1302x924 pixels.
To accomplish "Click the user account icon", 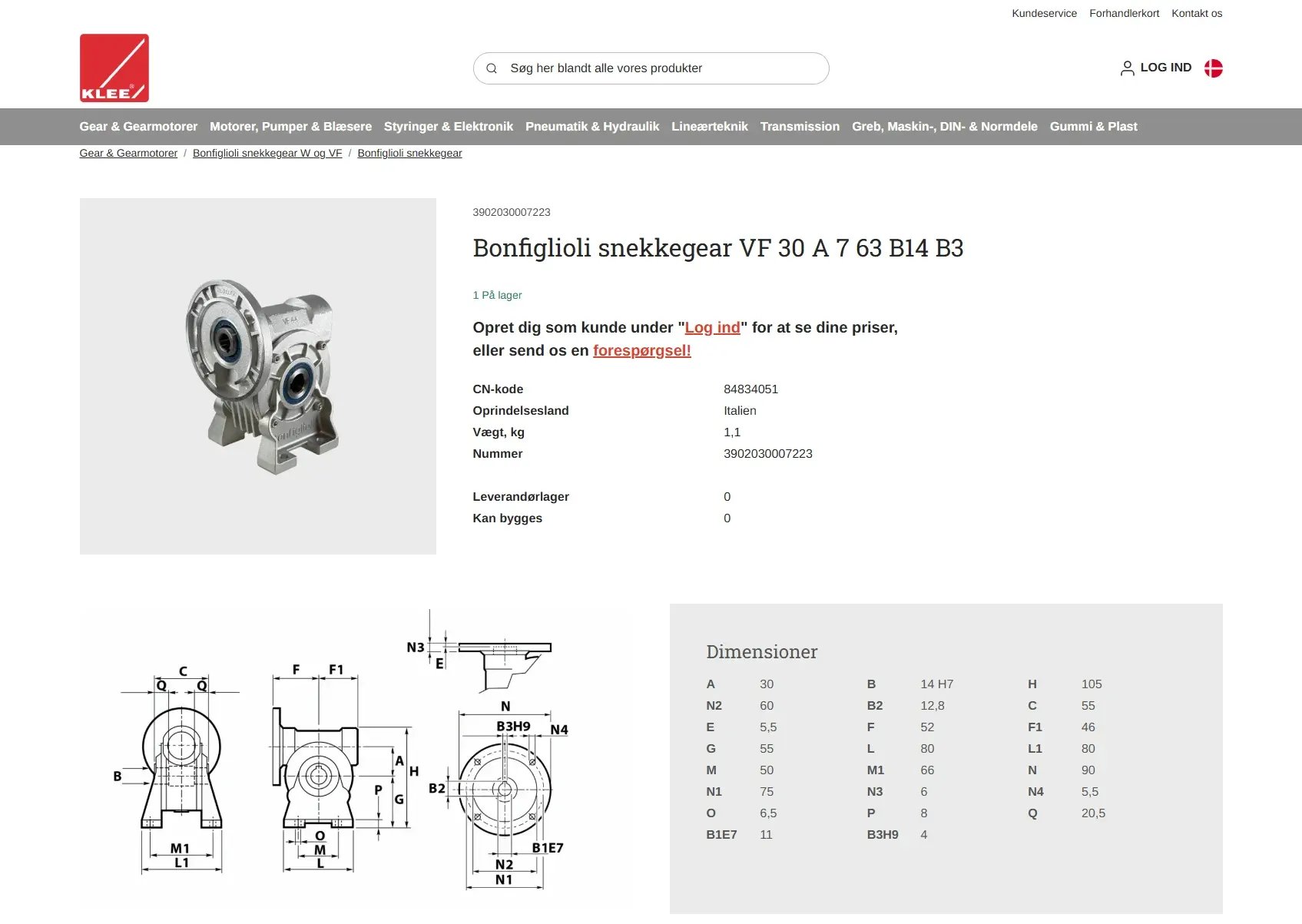I will tap(1127, 68).
